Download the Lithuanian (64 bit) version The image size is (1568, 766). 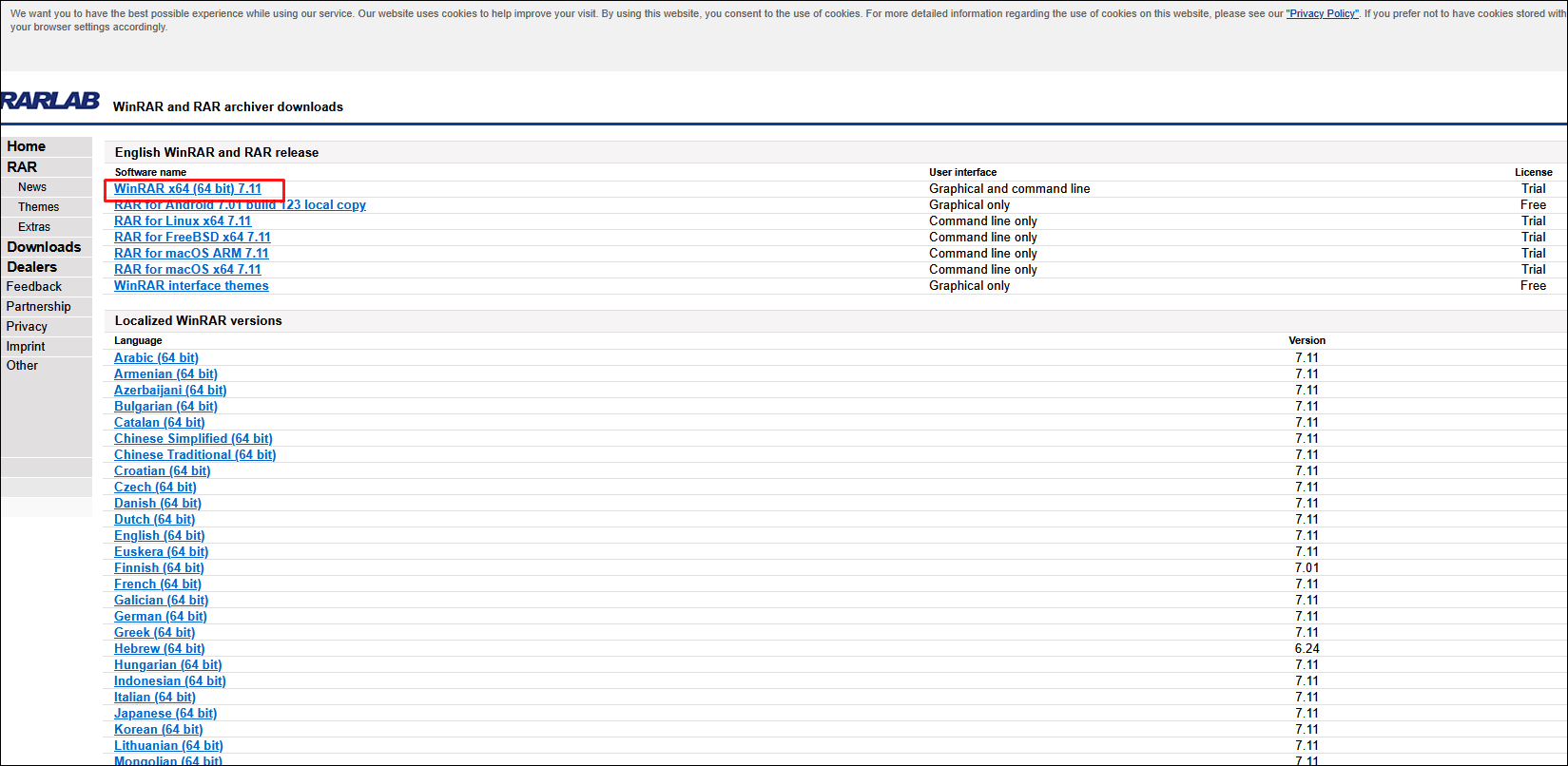tap(168, 746)
